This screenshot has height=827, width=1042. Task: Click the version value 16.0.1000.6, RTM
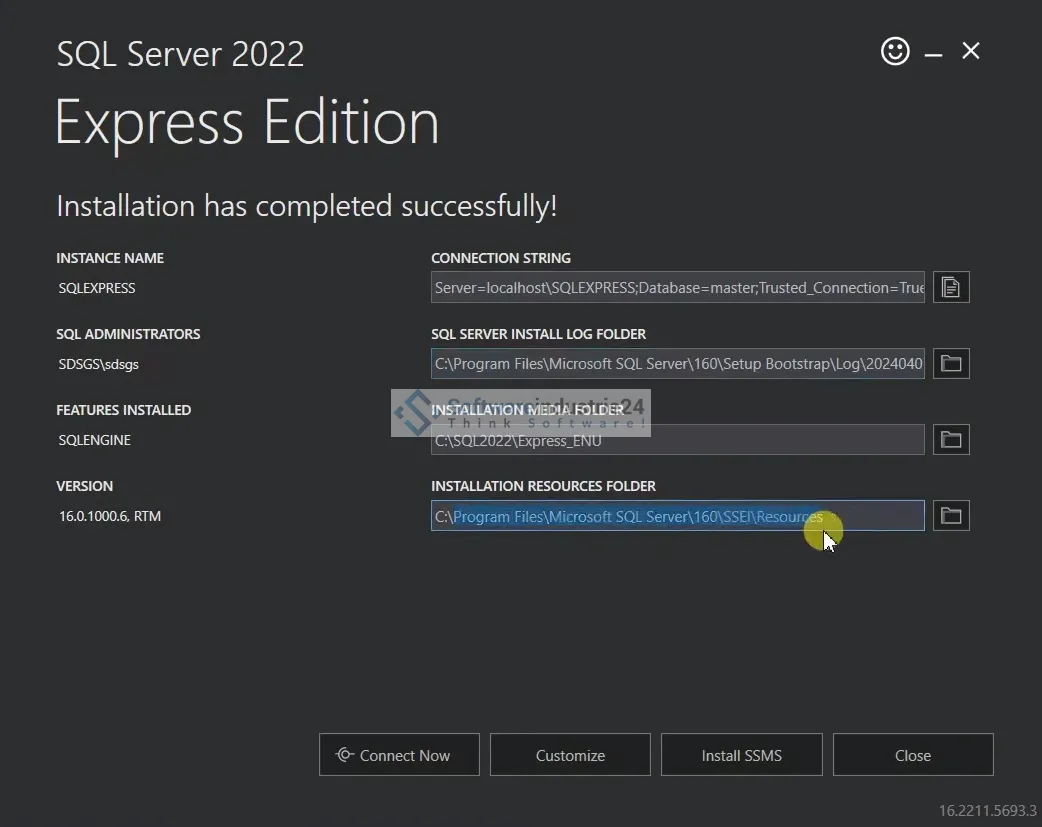tap(110, 516)
